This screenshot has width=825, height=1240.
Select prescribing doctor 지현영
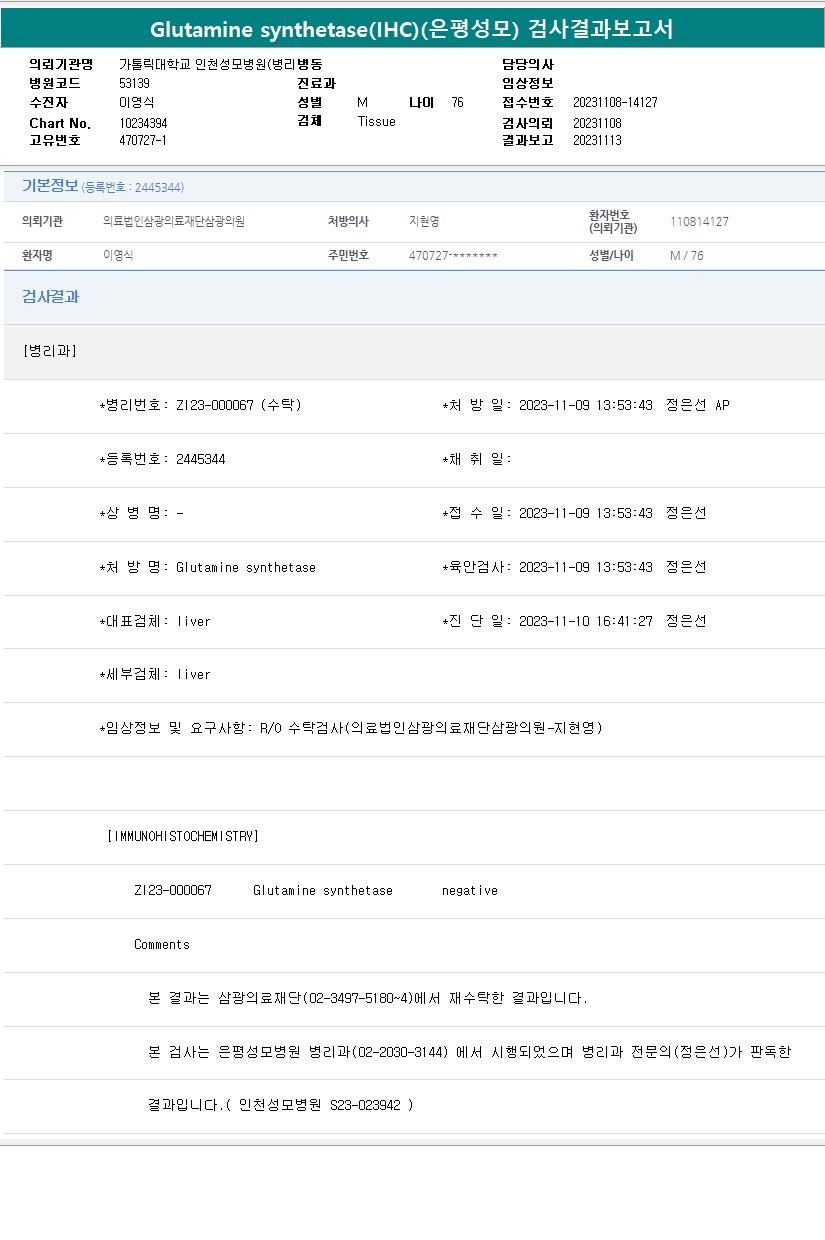(424, 221)
